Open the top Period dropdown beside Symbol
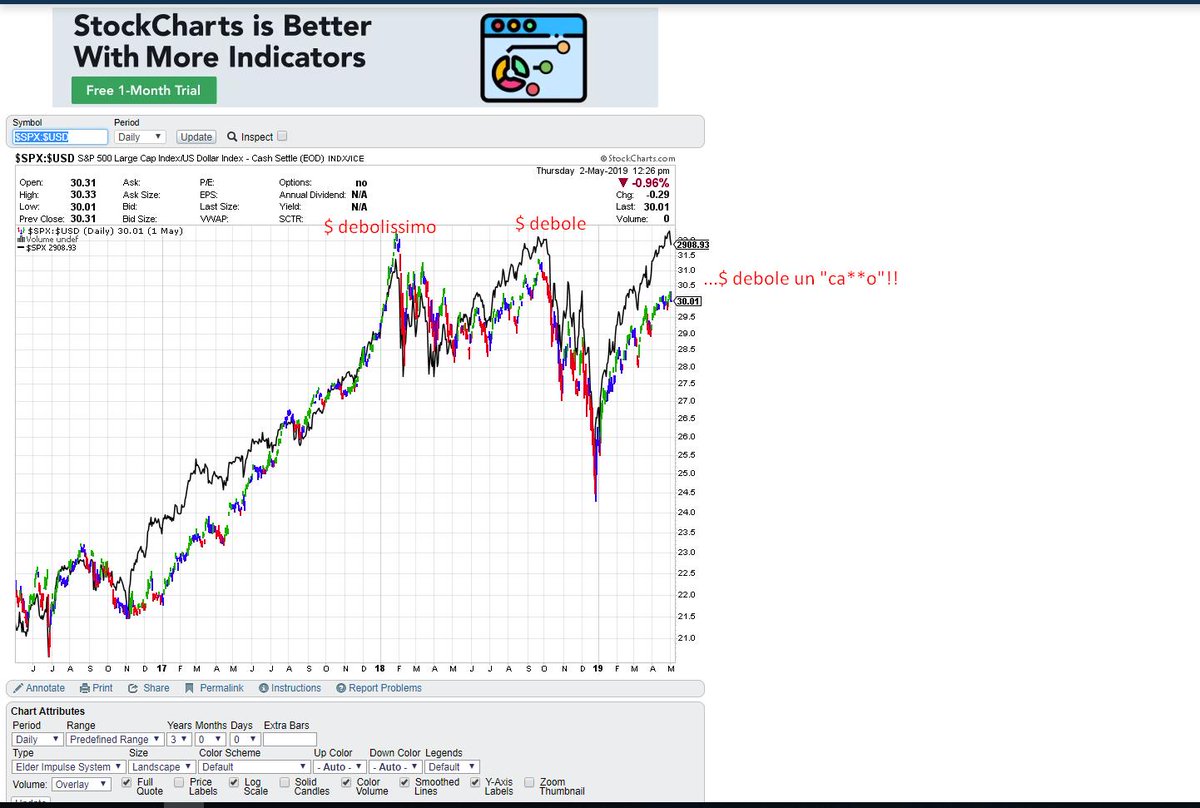1200x808 pixels. [x=140, y=137]
